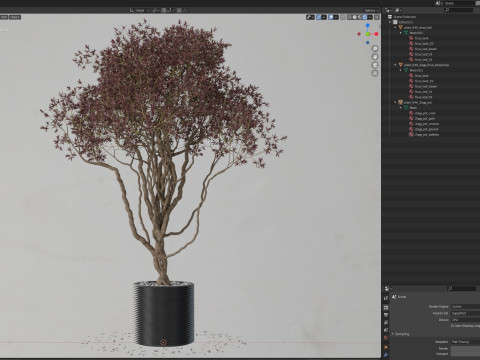
Task: Toggle proportional editing in viewport header
Action: (x=179, y=10)
